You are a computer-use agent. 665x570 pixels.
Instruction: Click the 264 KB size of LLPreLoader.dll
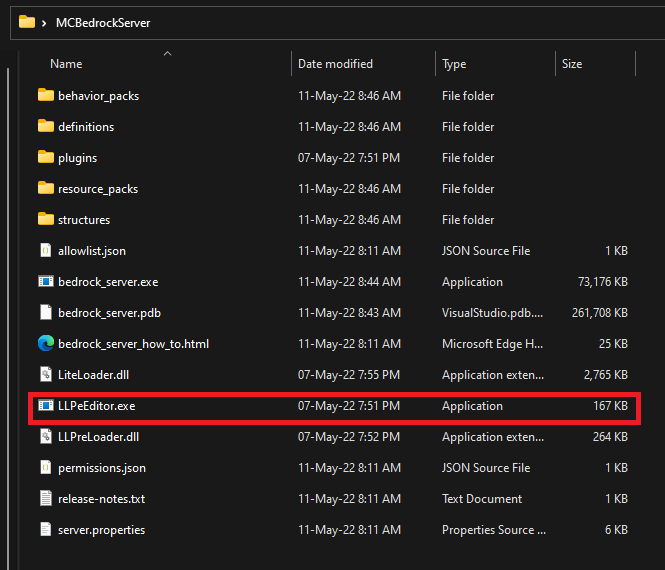click(610, 437)
